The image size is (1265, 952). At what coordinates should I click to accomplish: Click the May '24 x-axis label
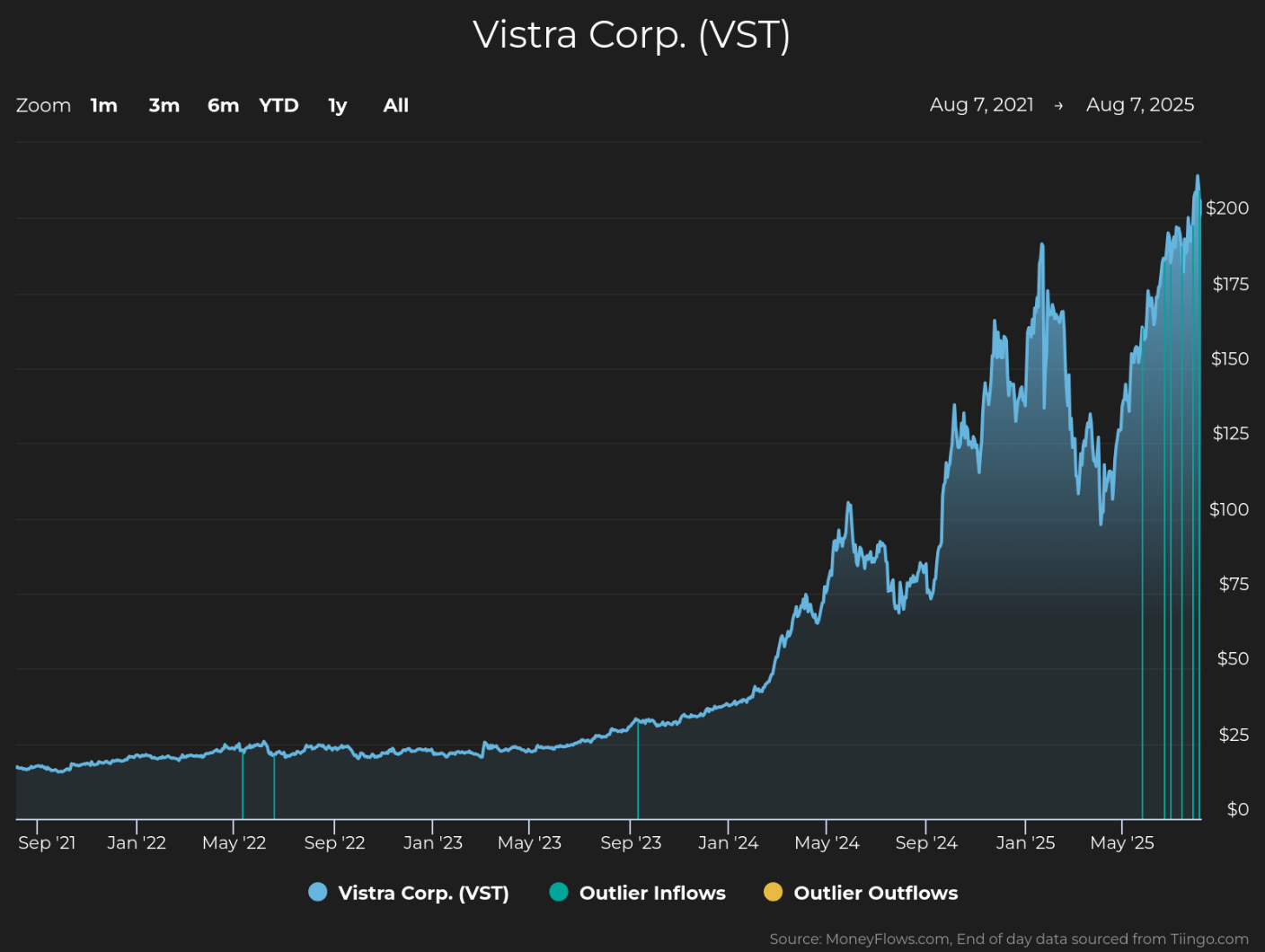827,843
